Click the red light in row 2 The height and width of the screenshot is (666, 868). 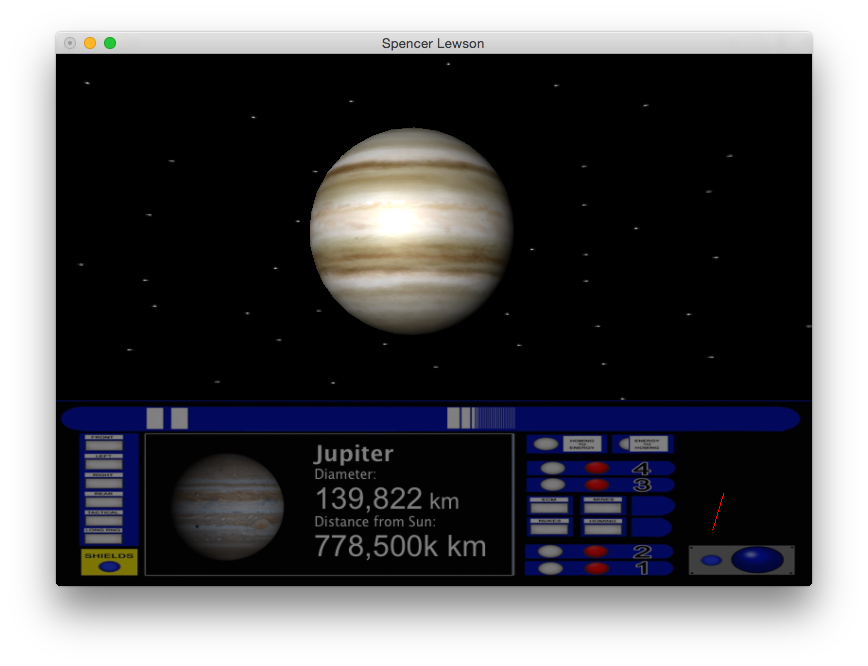(597, 551)
